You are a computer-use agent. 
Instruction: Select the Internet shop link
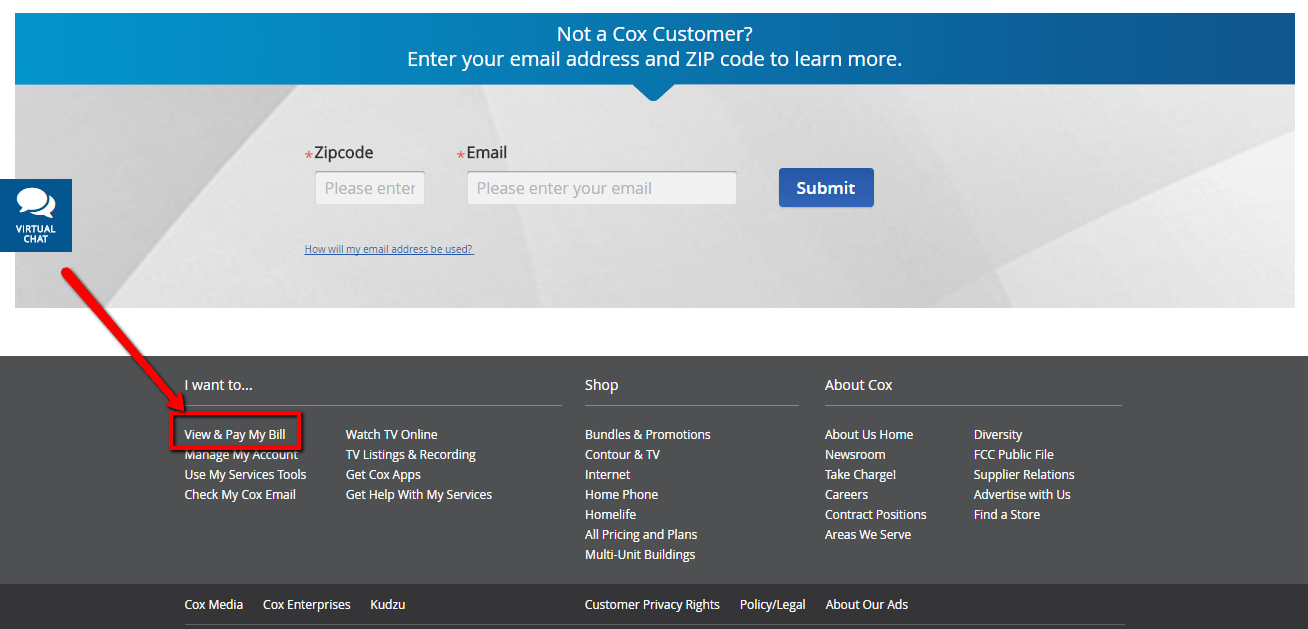[x=607, y=474]
